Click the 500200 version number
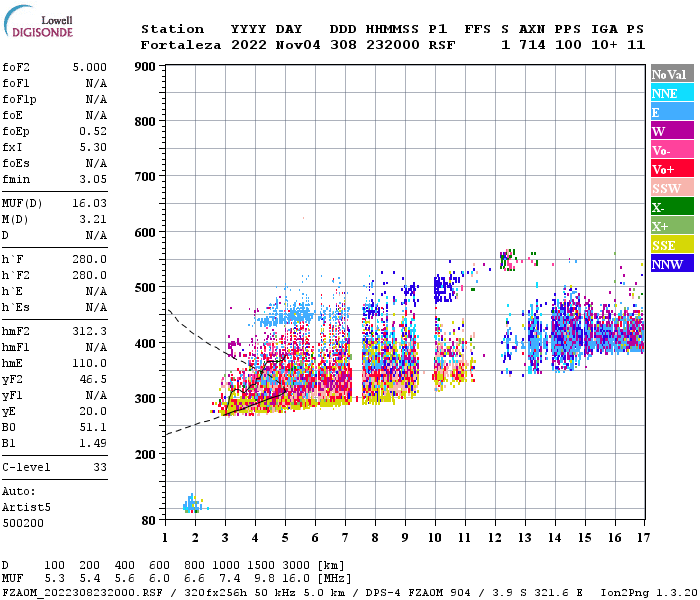The image size is (700, 600). point(23,523)
